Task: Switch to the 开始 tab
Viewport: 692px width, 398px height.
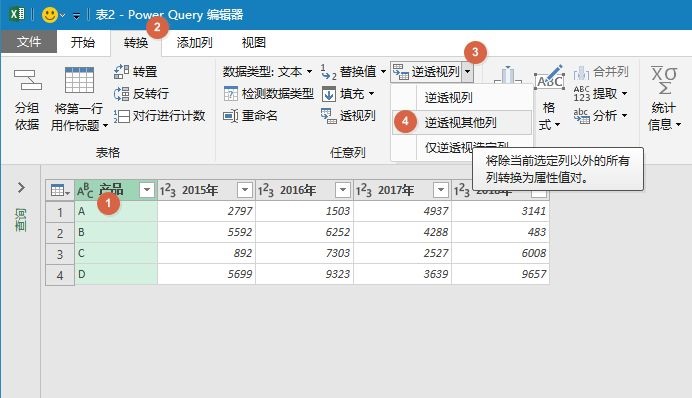Action: [83, 42]
